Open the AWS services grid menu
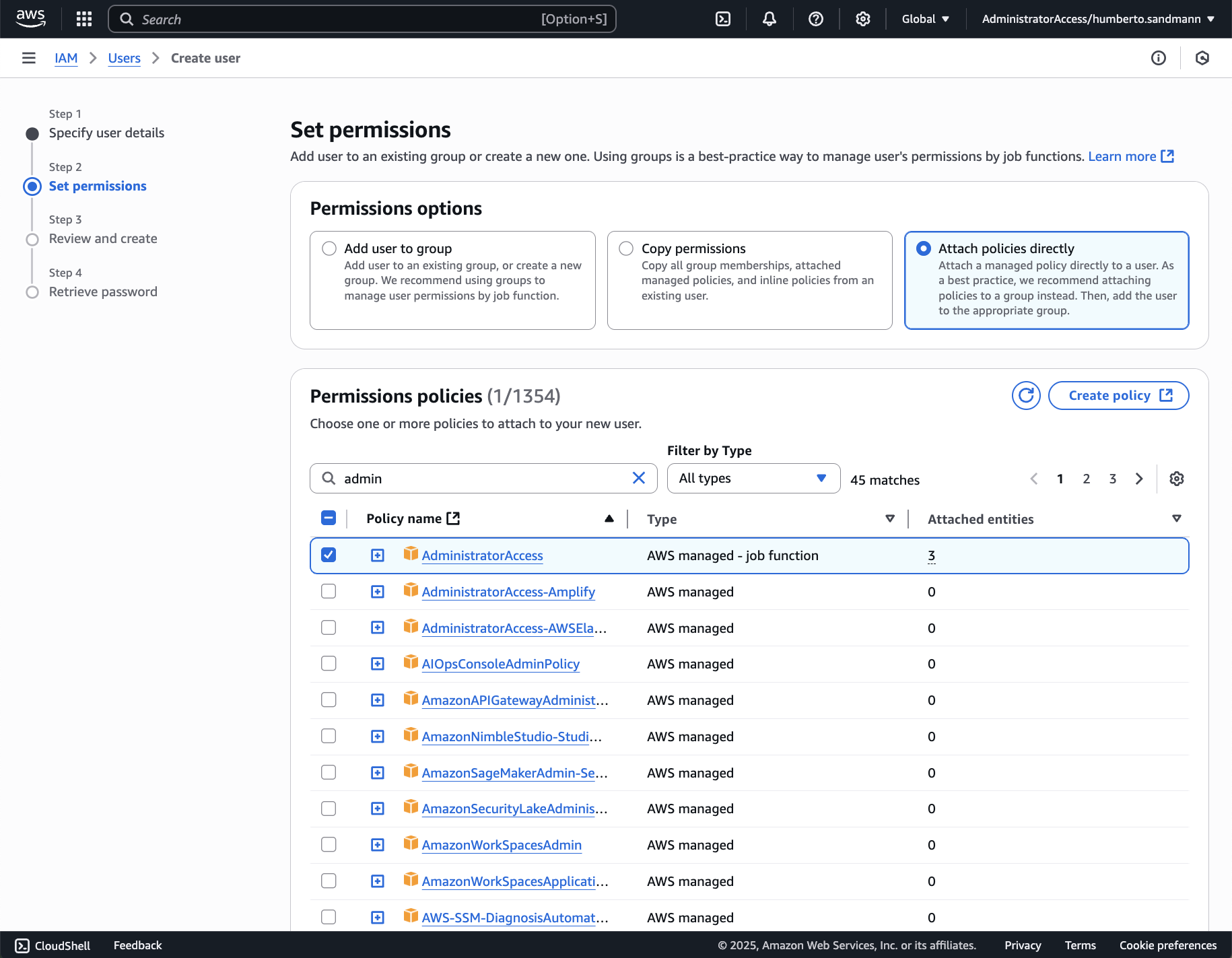This screenshot has height=958, width=1232. (84, 19)
